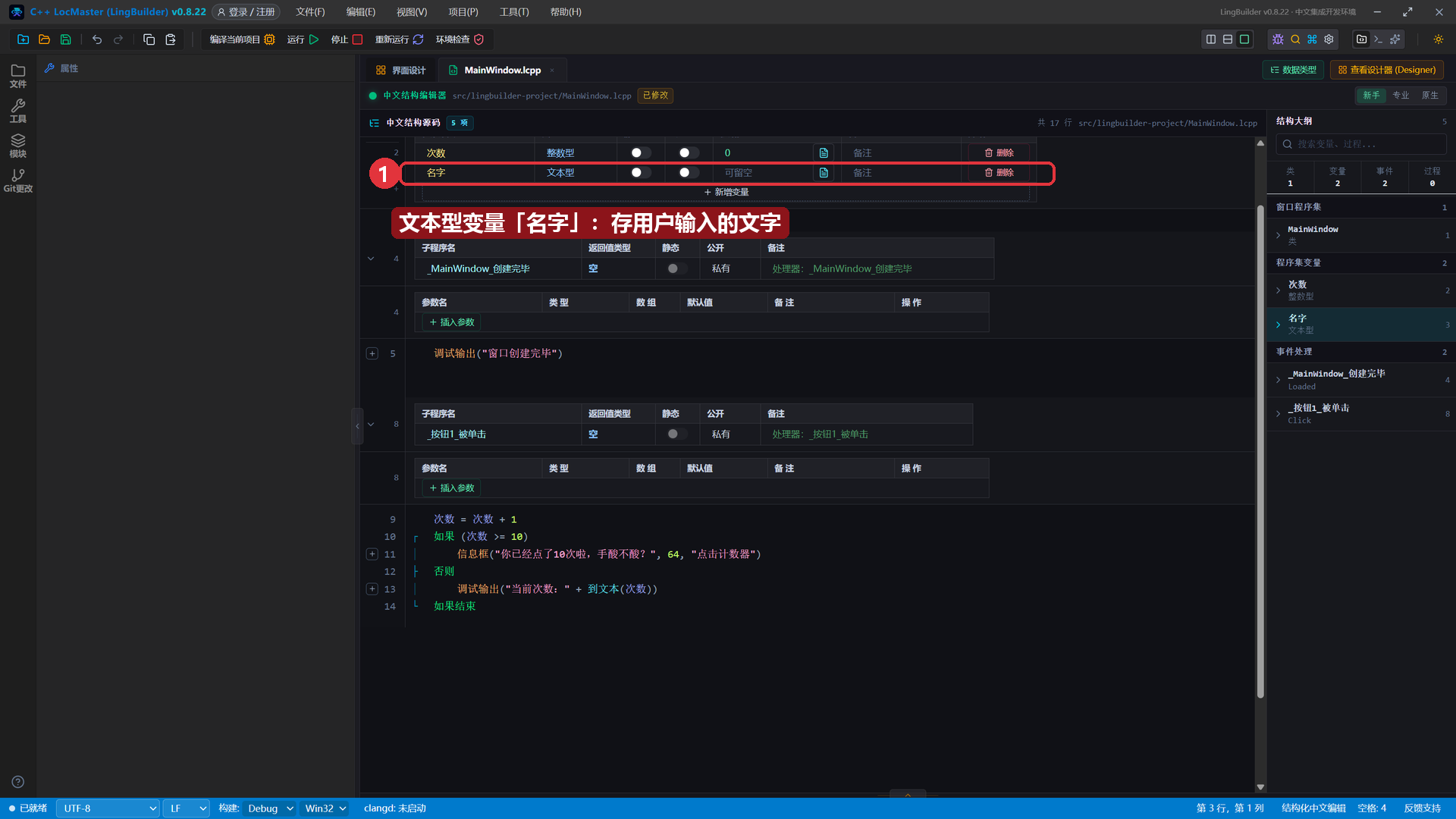The width and height of the screenshot is (1456, 819).
Task: Open the blue command palette icon
Action: click(1312, 39)
